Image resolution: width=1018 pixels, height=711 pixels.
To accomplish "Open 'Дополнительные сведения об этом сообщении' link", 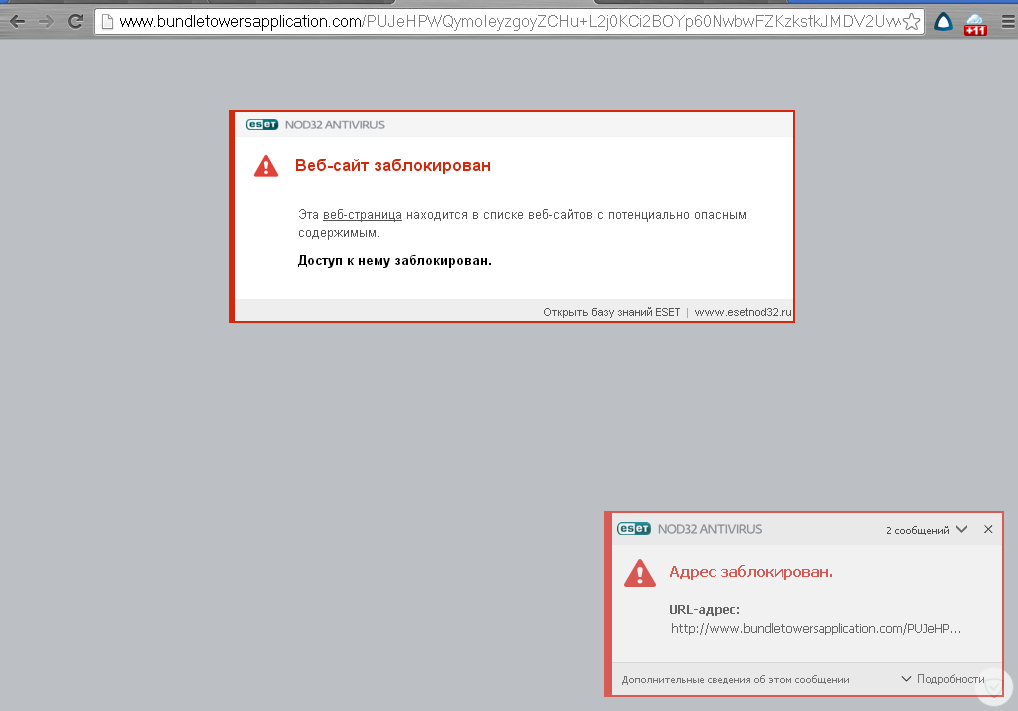I will (x=736, y=680).
